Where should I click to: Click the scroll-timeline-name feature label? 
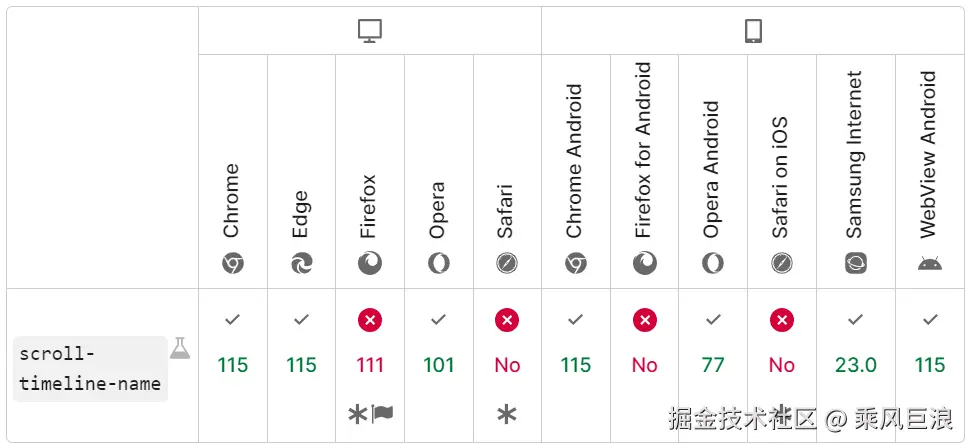90,369
